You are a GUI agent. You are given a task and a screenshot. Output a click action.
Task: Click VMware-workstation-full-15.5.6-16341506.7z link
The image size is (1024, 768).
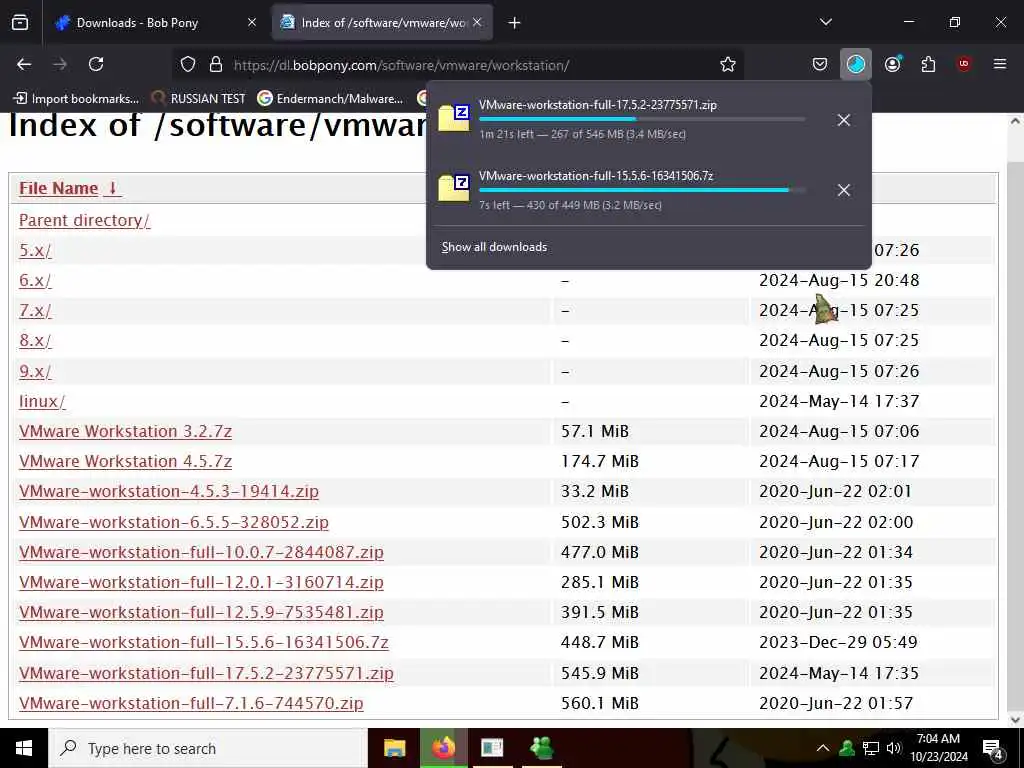[204, 642]
